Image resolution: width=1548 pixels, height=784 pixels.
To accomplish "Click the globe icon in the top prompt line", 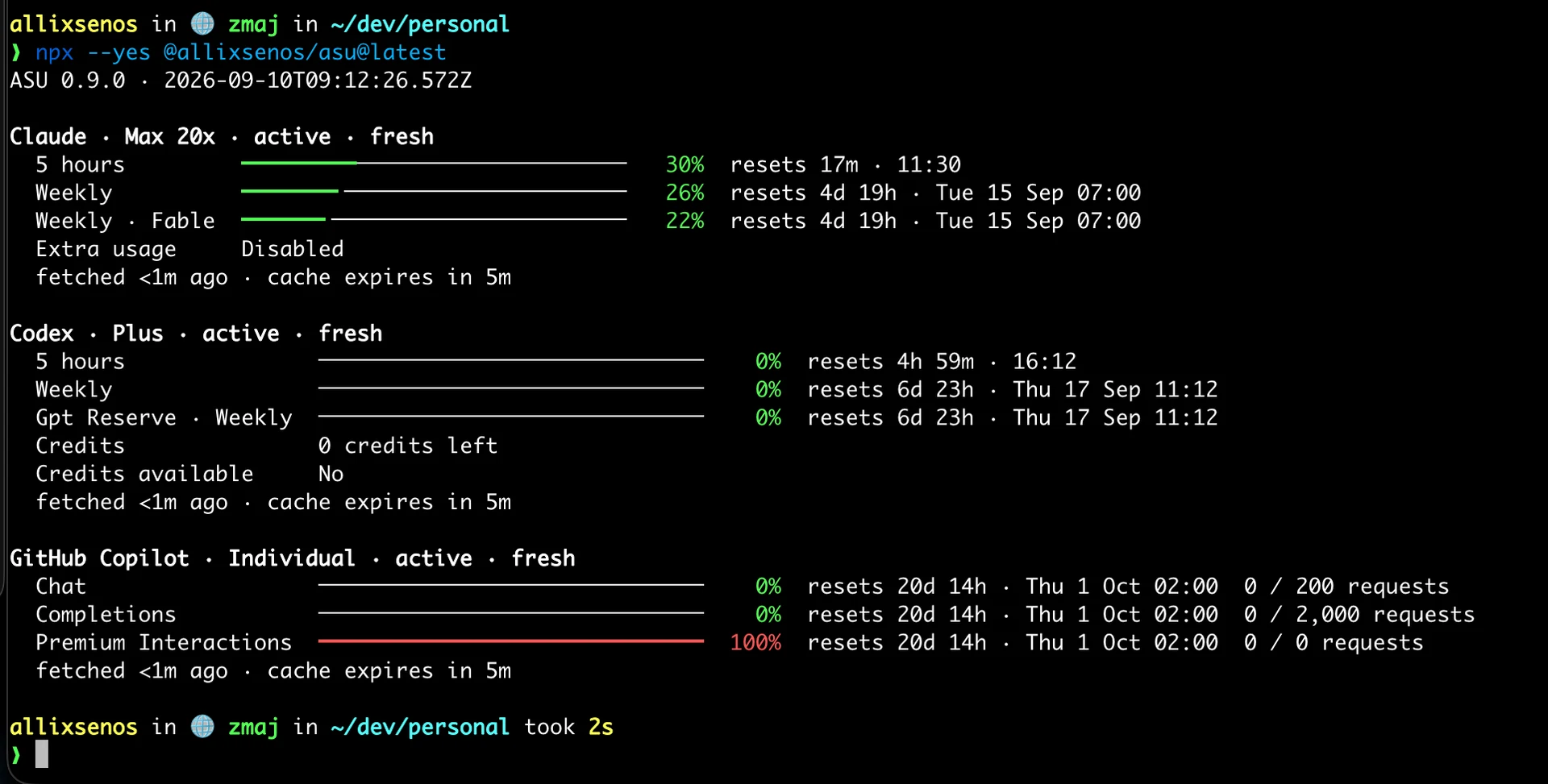I will [x=202, y=23].
